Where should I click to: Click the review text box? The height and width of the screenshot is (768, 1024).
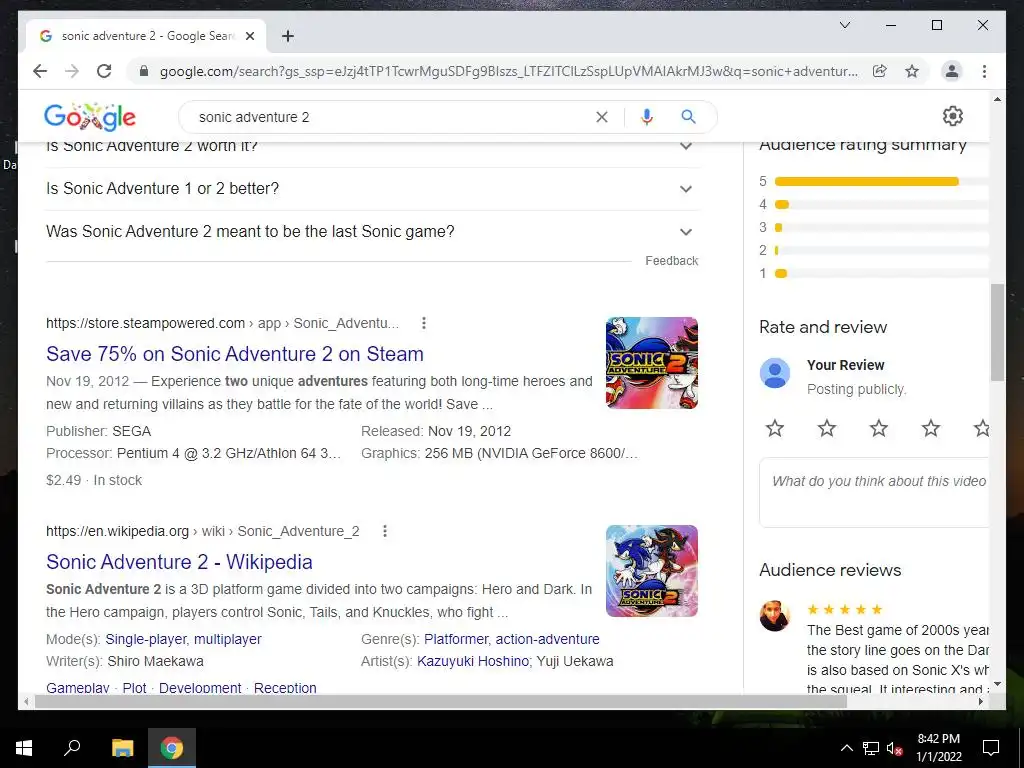pos(874,492)
